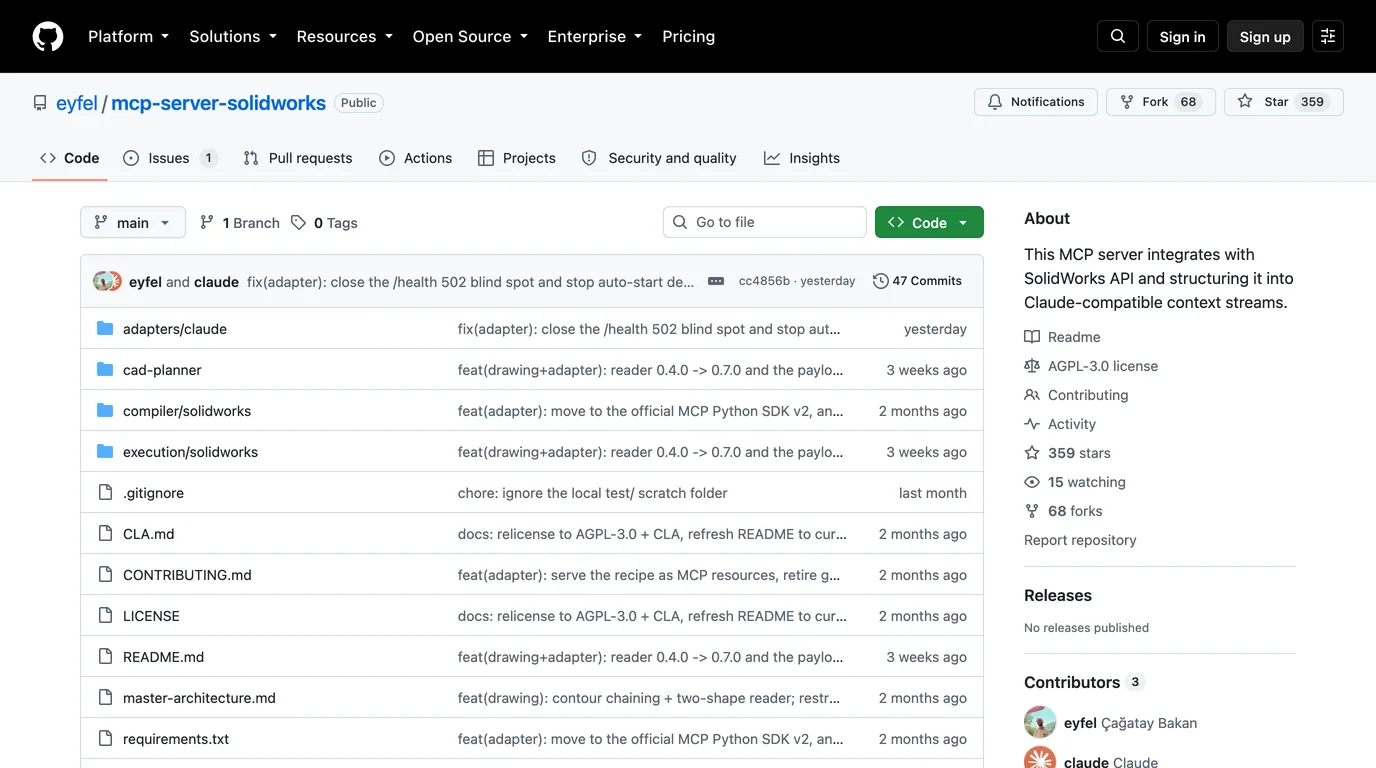Open the Pricing link in header
Viewport: 1376px width, 768px height.
tap(688, 36)
